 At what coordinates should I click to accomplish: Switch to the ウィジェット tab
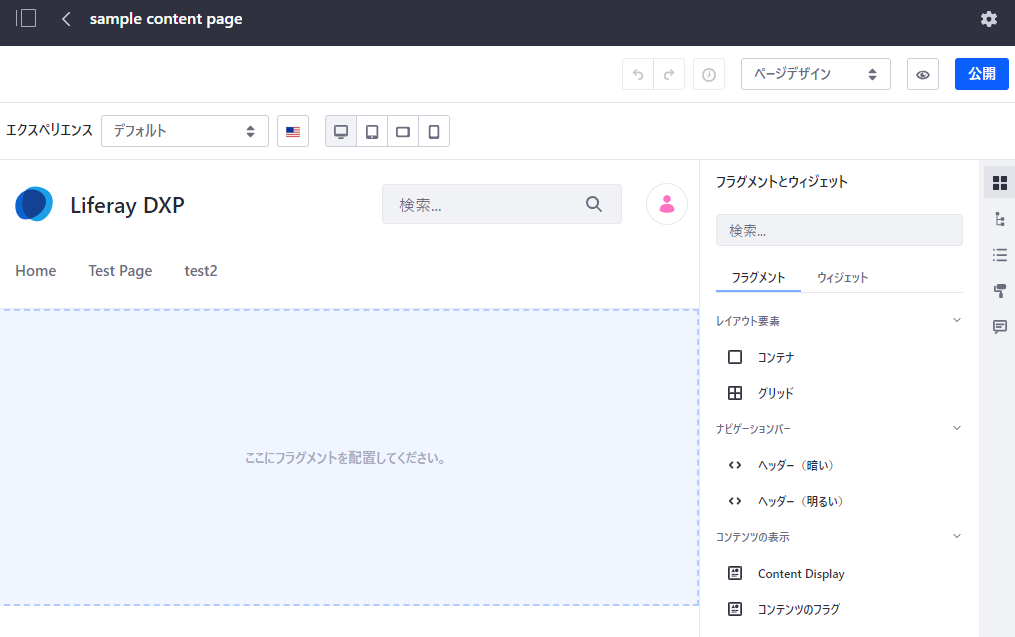(x=842, y=278)
